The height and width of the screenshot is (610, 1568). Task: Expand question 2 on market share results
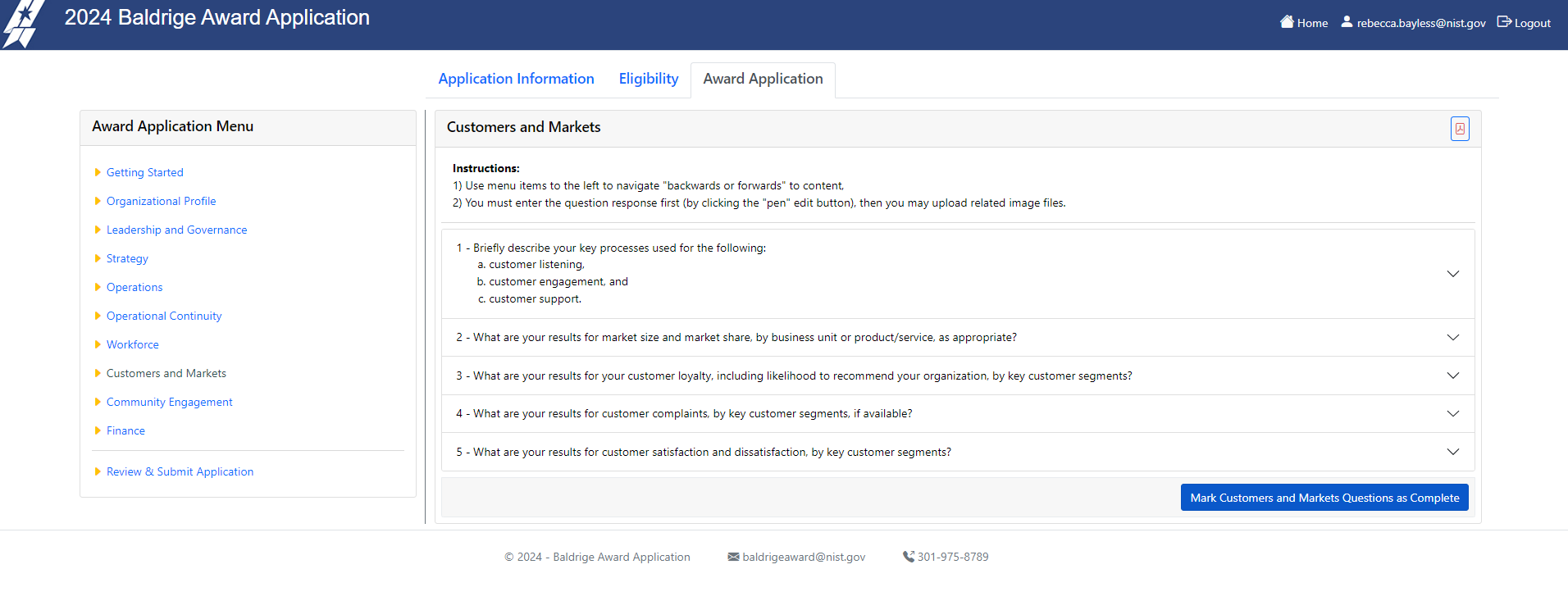(1452, 338)
